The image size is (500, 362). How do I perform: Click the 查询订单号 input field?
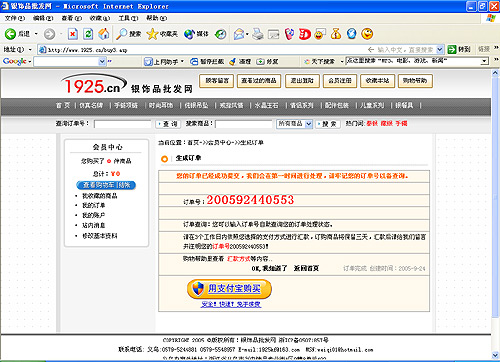pyautogui.click(x=123, y=124)
